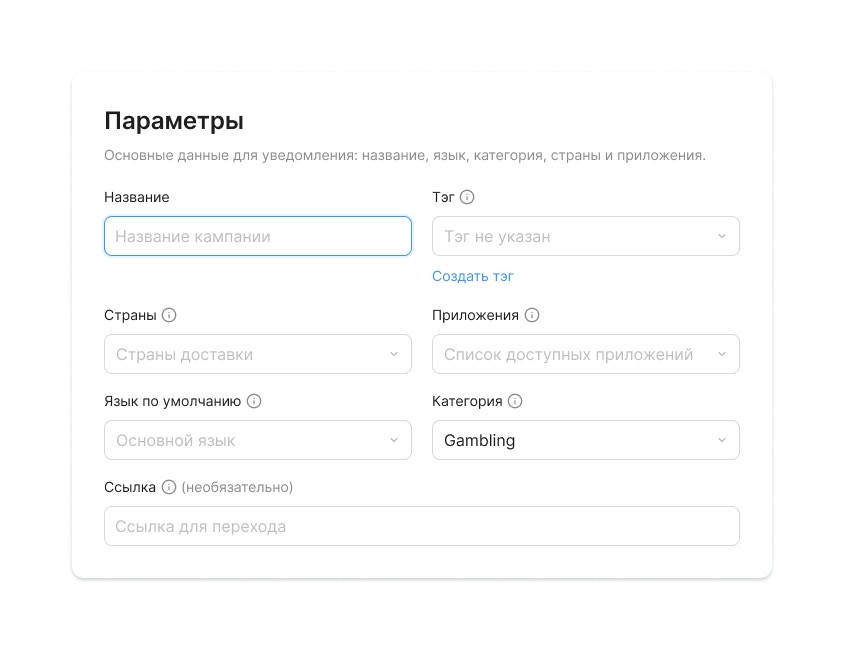Click the Название кампании input field

pyautogui.click(x=257, y=236)
